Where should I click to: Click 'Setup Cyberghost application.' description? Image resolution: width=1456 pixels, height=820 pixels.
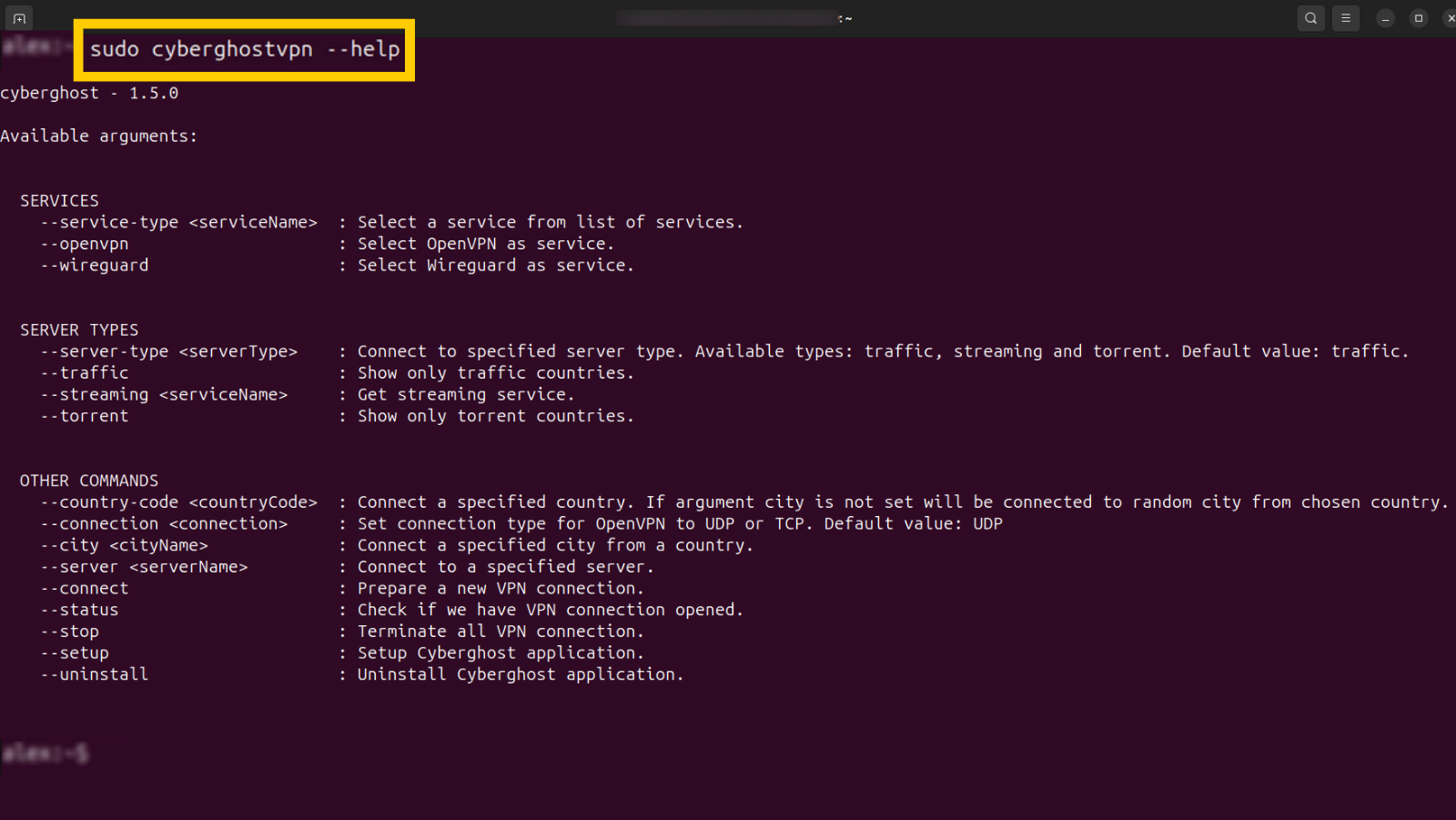pos(500,653)
